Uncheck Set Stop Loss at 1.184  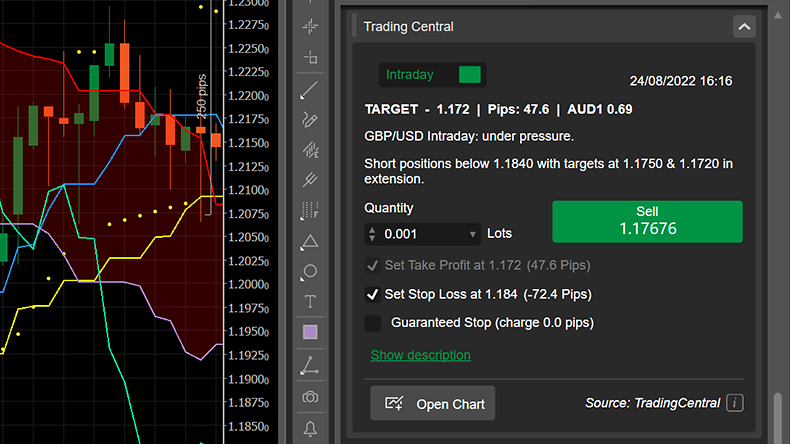(x=372, y=294)
